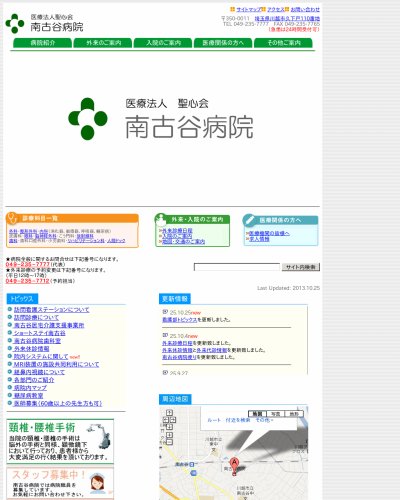Click the stethoscope icon on the orange panel

(x=12, y=217)
